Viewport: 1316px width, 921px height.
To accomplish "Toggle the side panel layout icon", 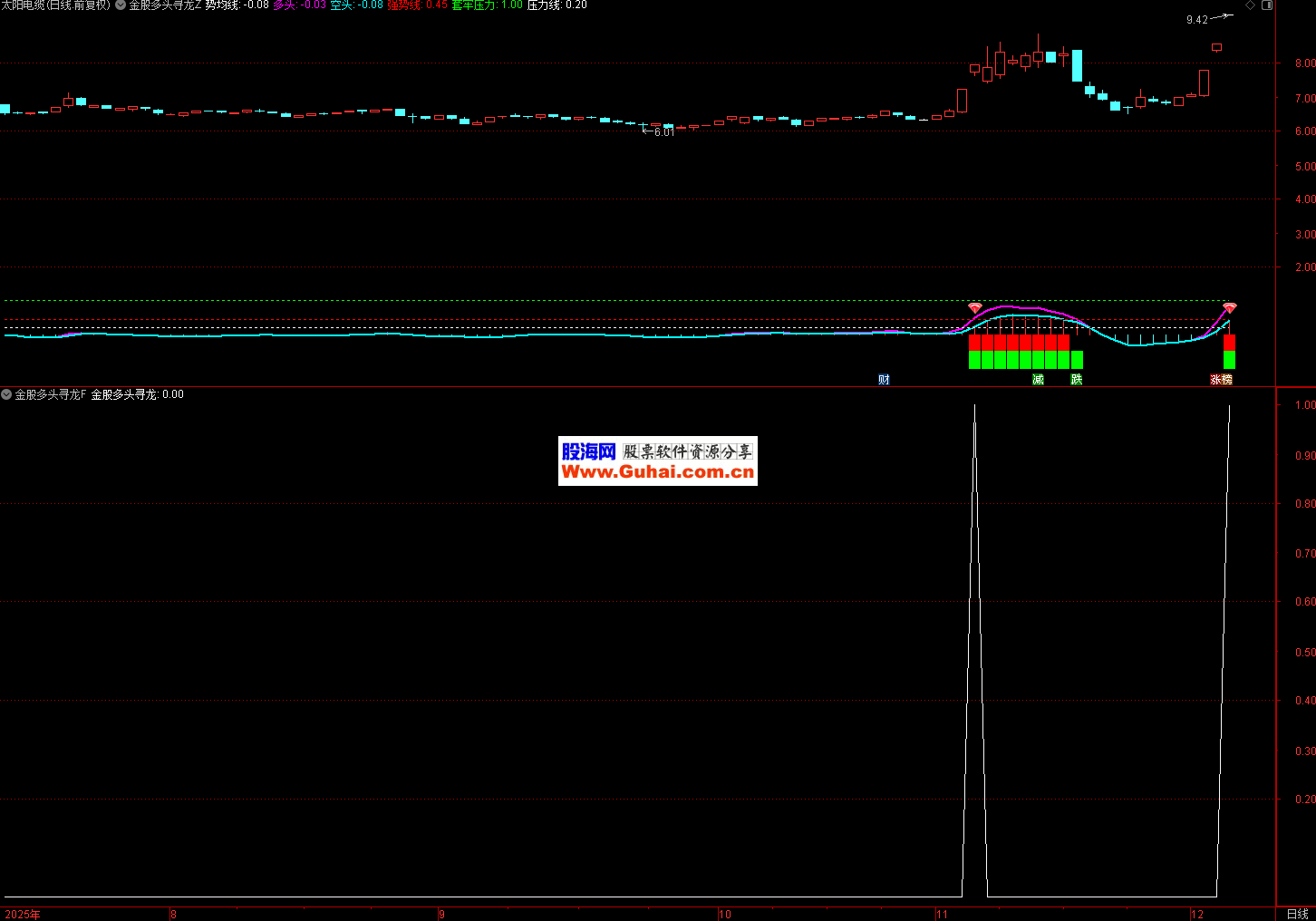I will 1267,5.
